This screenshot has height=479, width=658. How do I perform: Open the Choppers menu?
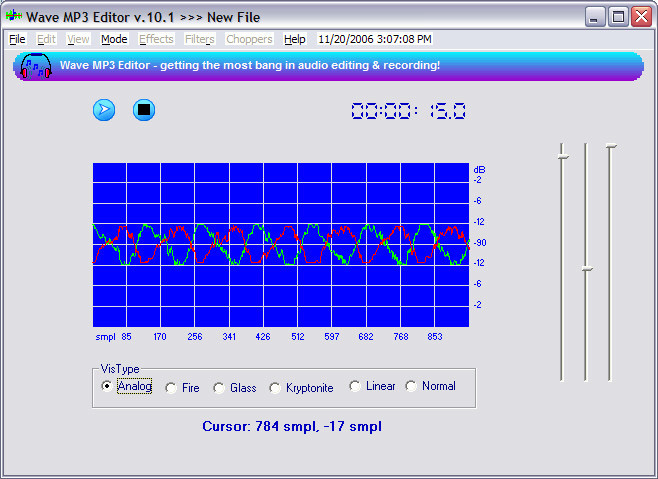click(249, 39)
